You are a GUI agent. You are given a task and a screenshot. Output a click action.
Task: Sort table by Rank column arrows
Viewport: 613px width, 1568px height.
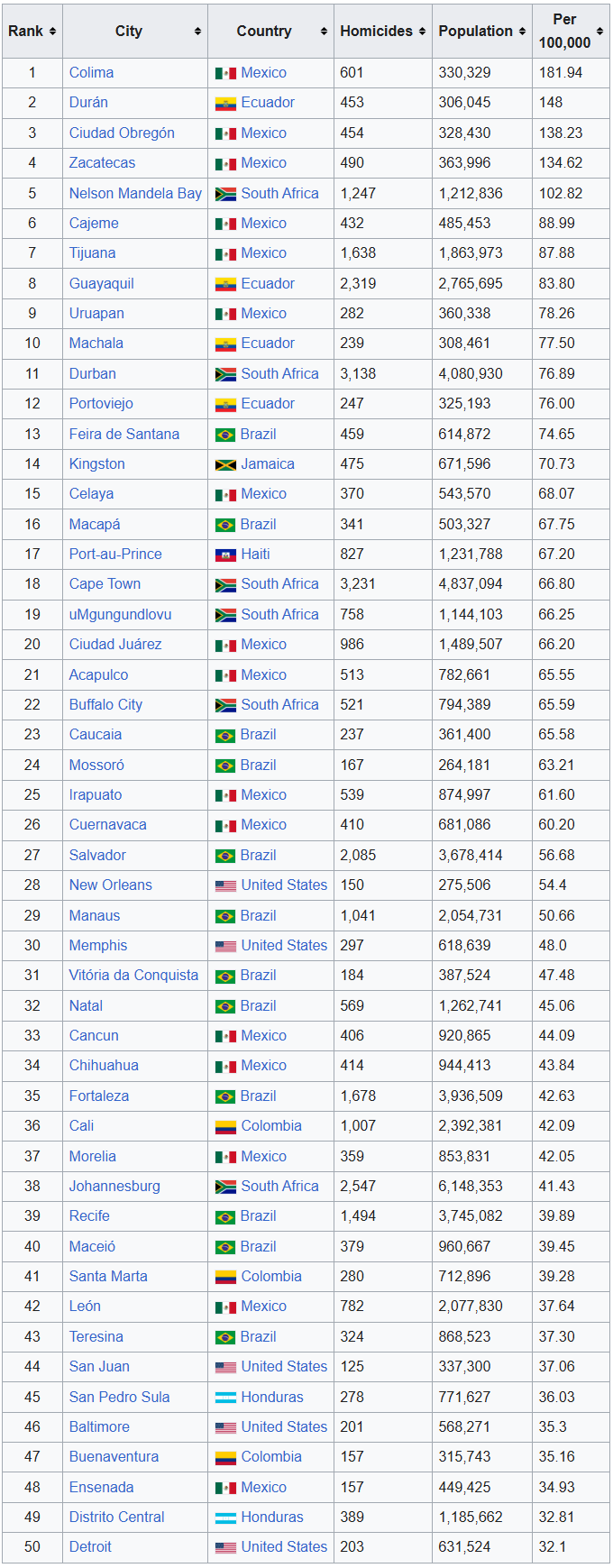(x=52, y=32)
